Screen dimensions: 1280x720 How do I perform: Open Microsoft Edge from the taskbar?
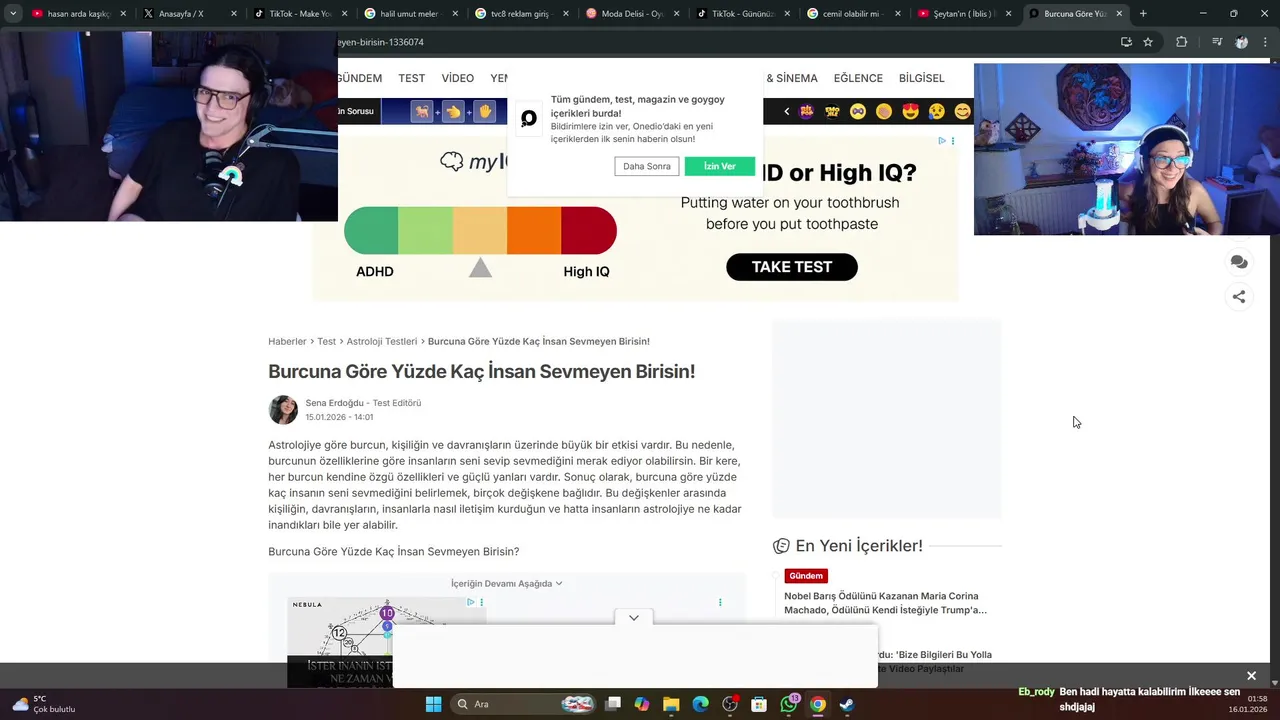pos(701,704)
